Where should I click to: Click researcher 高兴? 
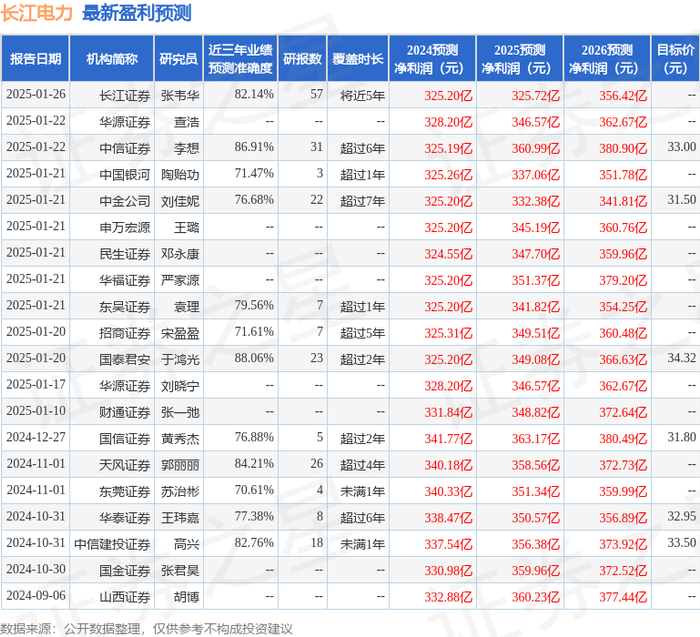[x=187, y=544]
